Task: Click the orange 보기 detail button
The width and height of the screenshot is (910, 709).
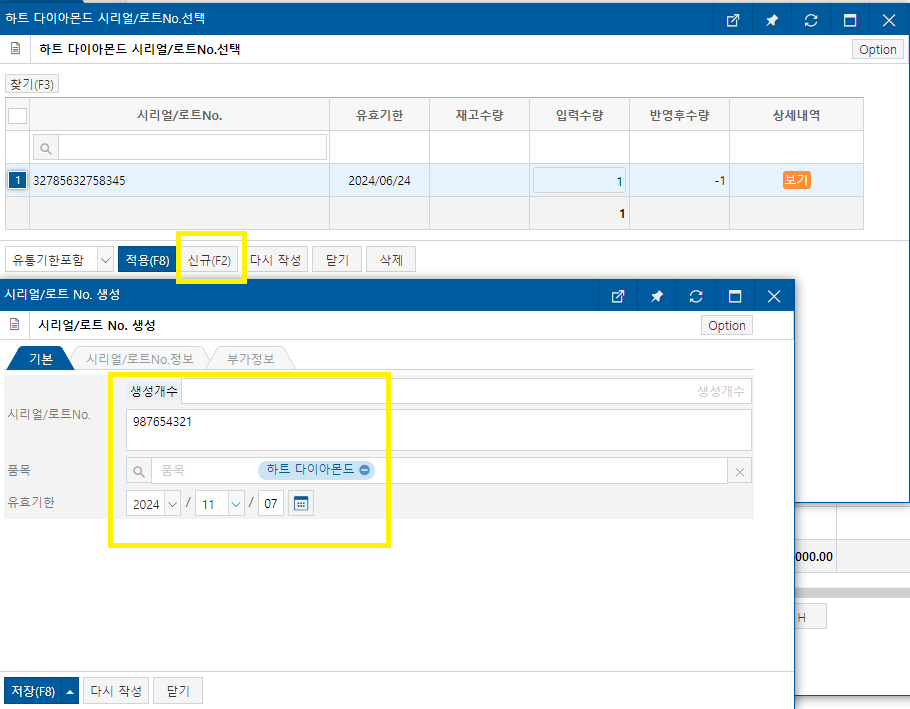Action: [x=796, y=180]
